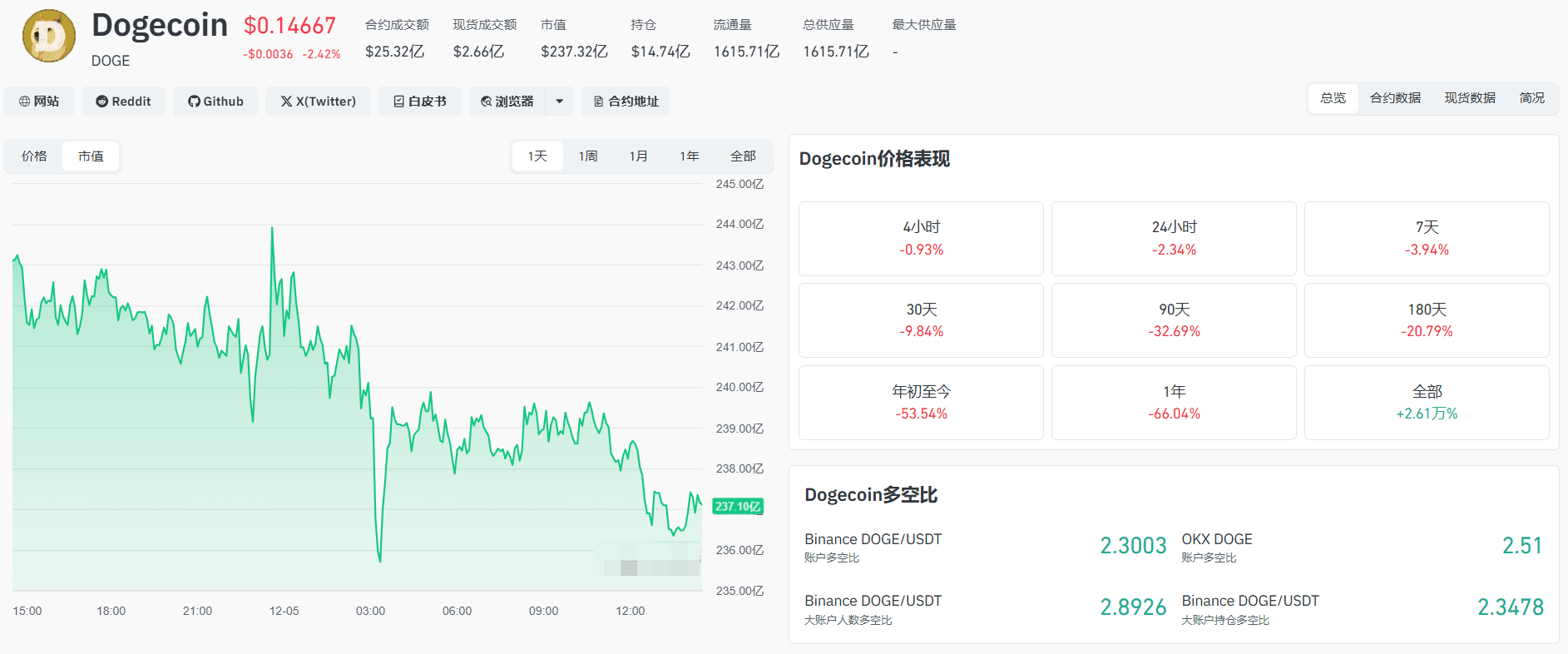This screenshot has width=1568, height=654.
Task: Click the 总供应量 header label
Action: 828,25
